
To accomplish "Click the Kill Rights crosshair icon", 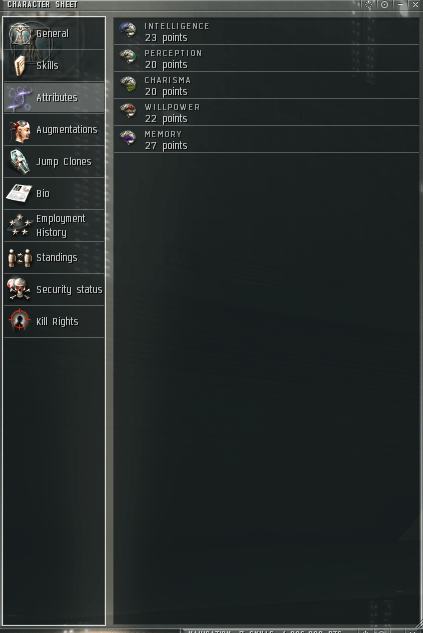I will (19, 321).
